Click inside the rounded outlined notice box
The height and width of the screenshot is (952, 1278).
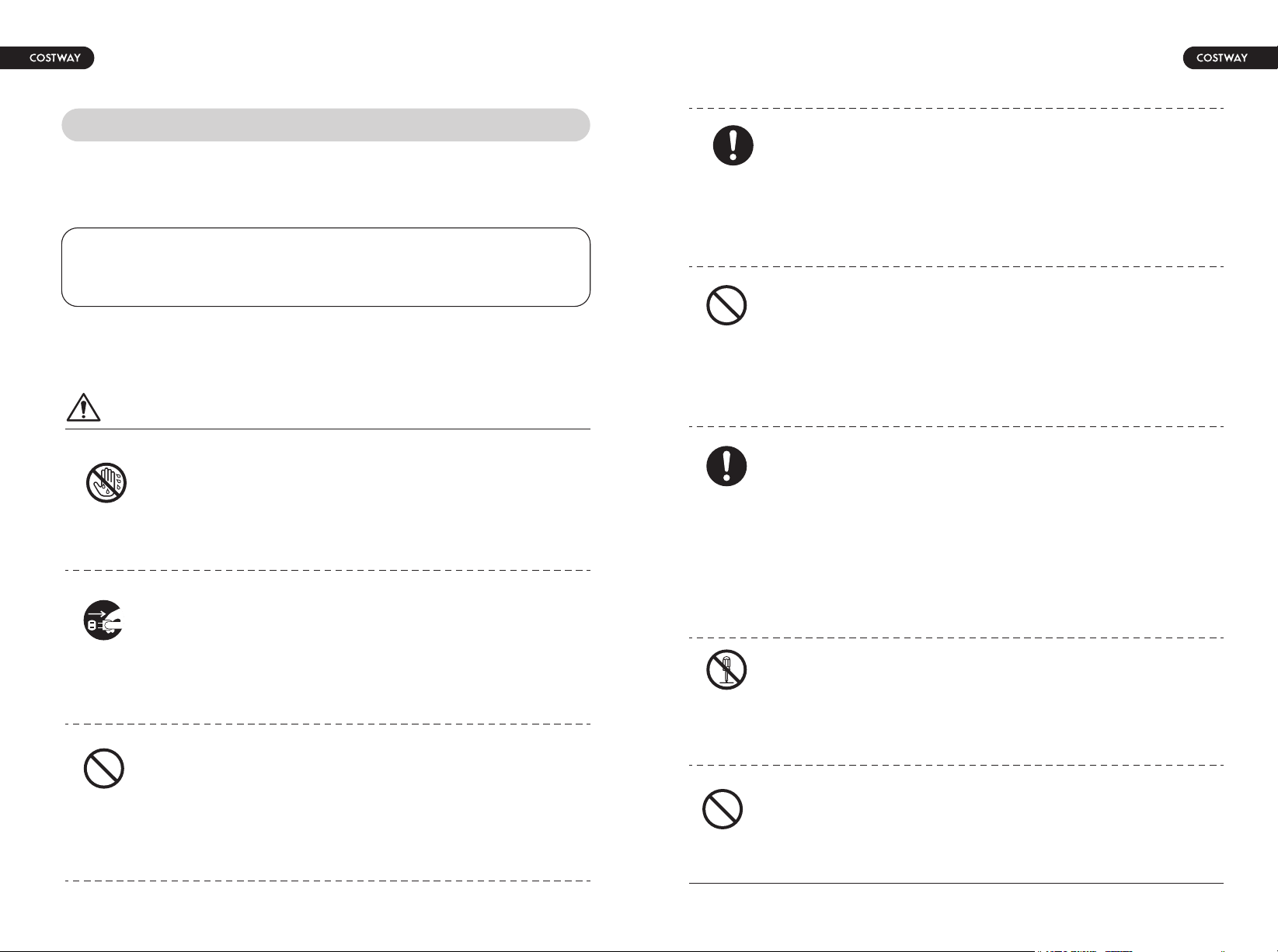point(326,267)
